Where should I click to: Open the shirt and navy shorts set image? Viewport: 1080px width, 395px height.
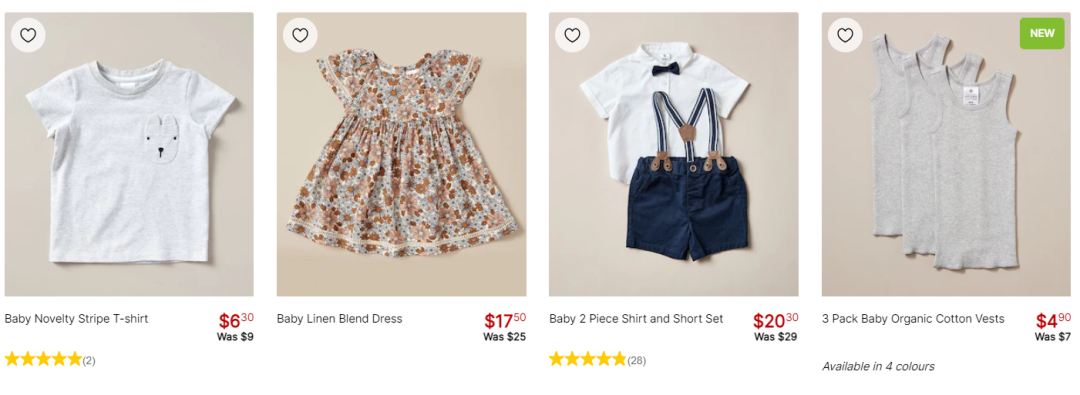point(674,154)
